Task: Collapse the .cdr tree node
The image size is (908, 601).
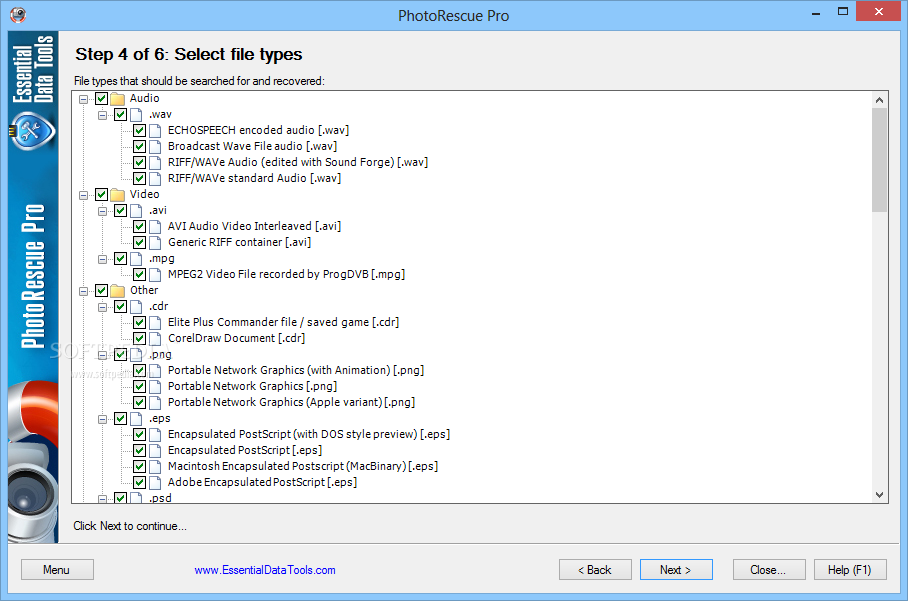Action: click(x=102, y=307)
